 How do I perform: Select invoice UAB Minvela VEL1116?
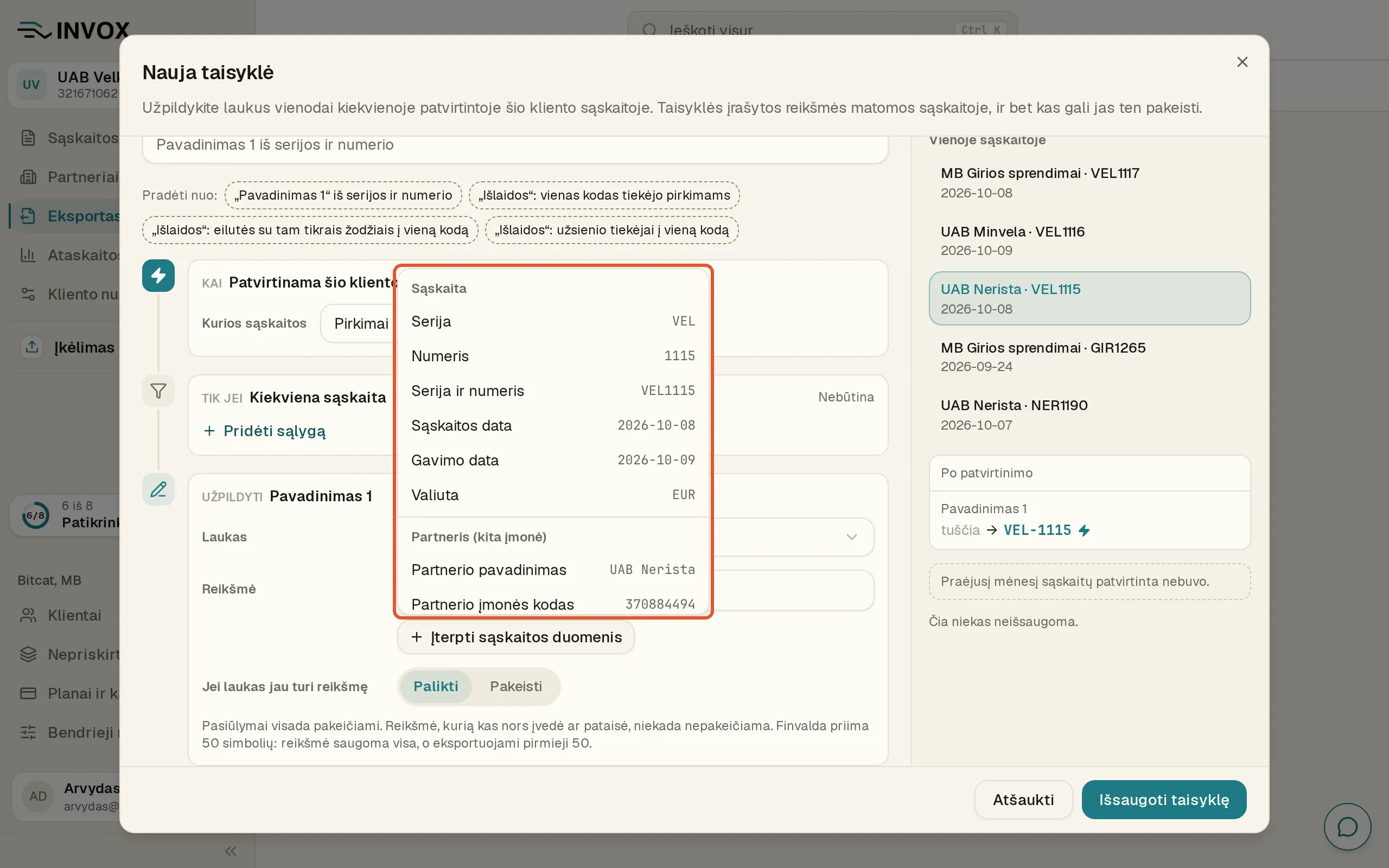1089,240
